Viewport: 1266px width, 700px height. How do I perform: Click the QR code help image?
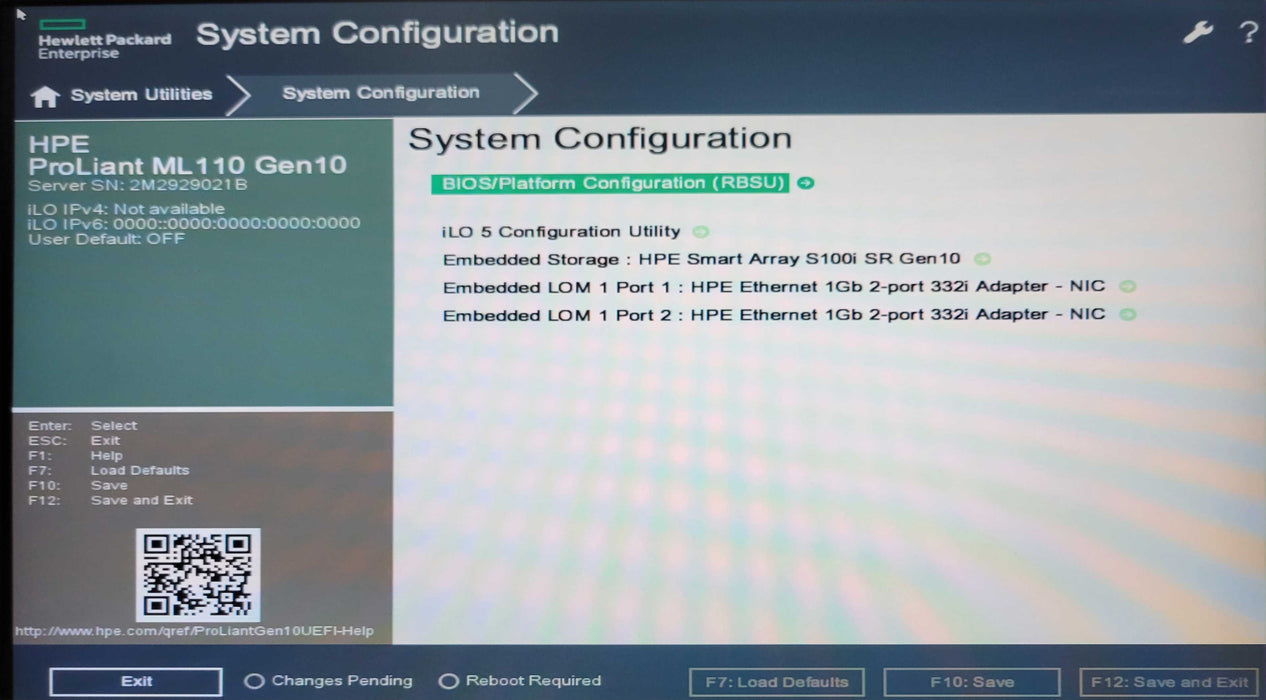tap(198, 575)
